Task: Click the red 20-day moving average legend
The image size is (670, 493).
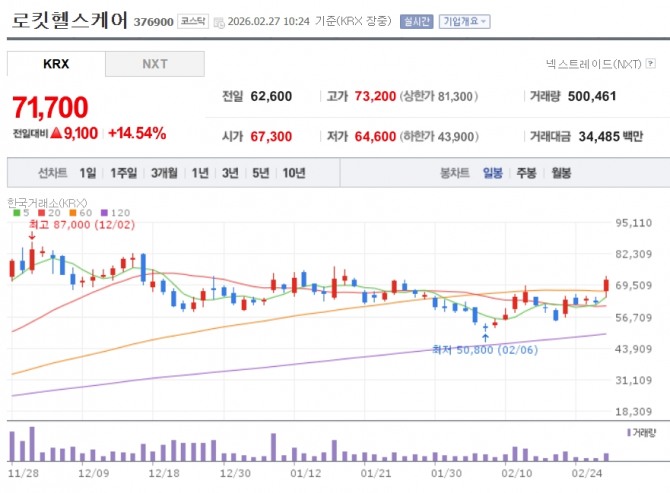Action: (50, 213)
